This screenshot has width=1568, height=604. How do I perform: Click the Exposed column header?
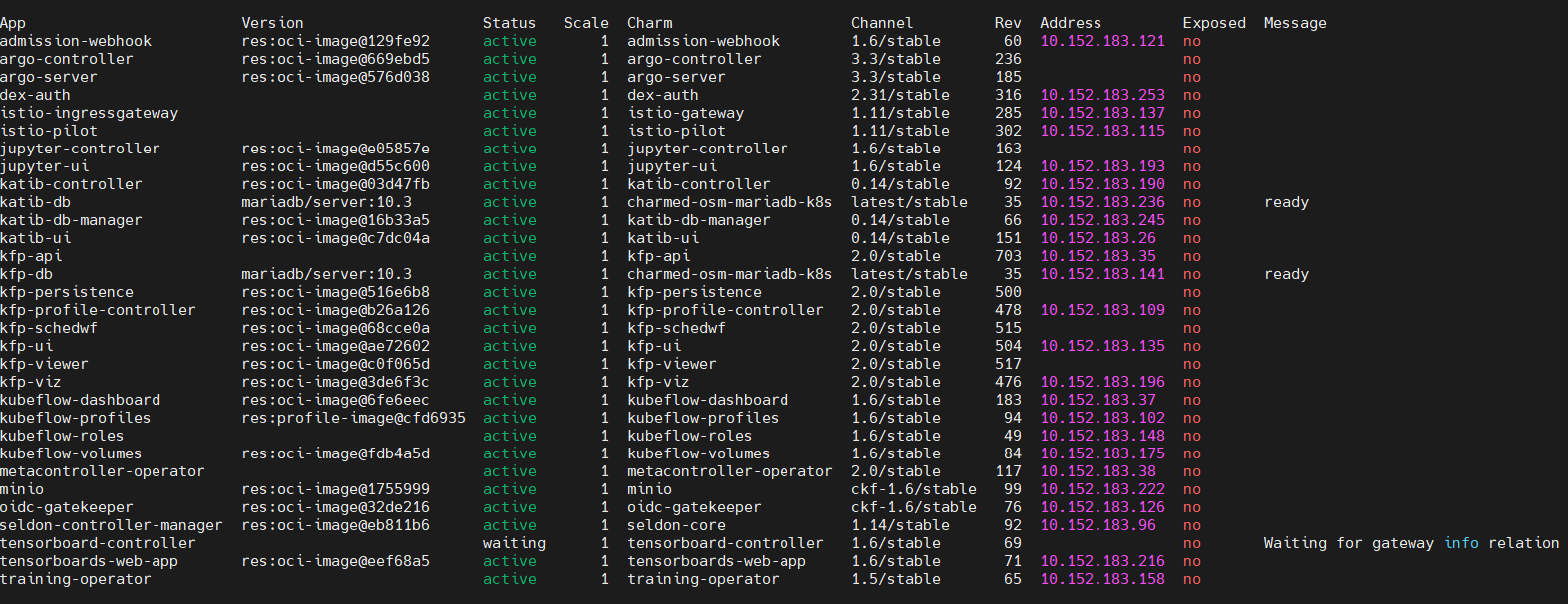tap(1214, 23)
